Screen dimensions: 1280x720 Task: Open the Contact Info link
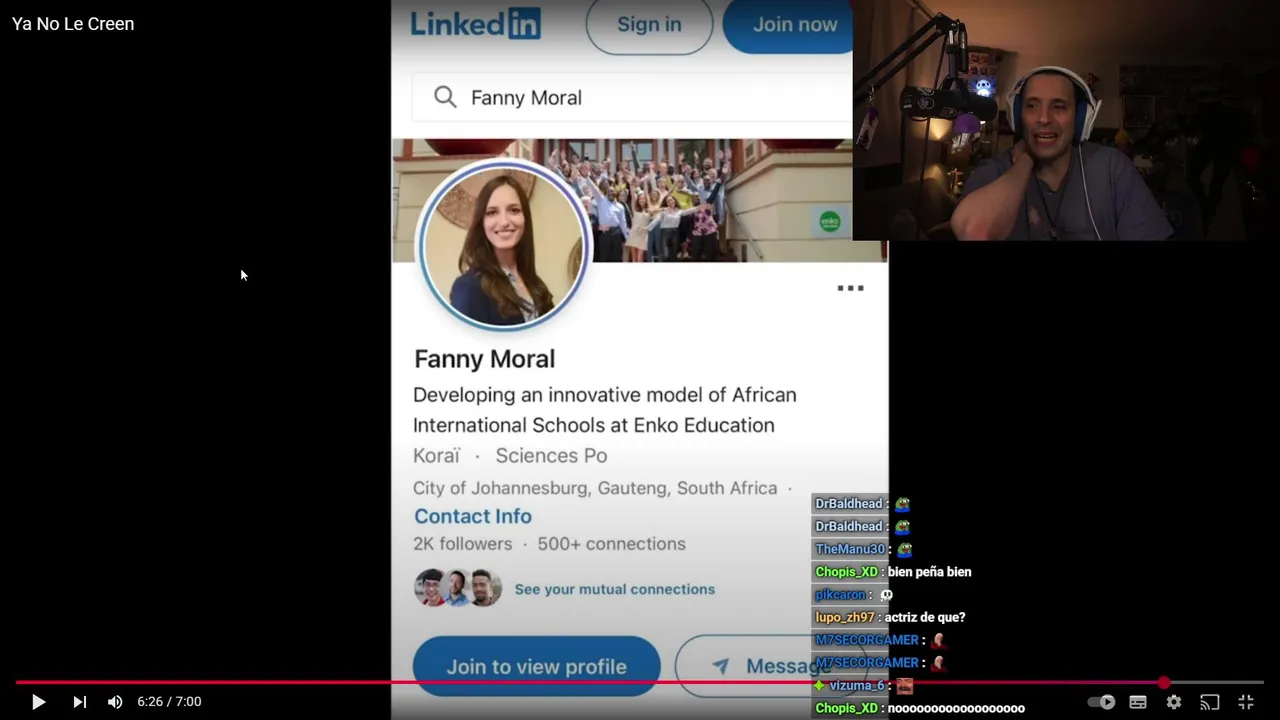click(x=473, y=516)
